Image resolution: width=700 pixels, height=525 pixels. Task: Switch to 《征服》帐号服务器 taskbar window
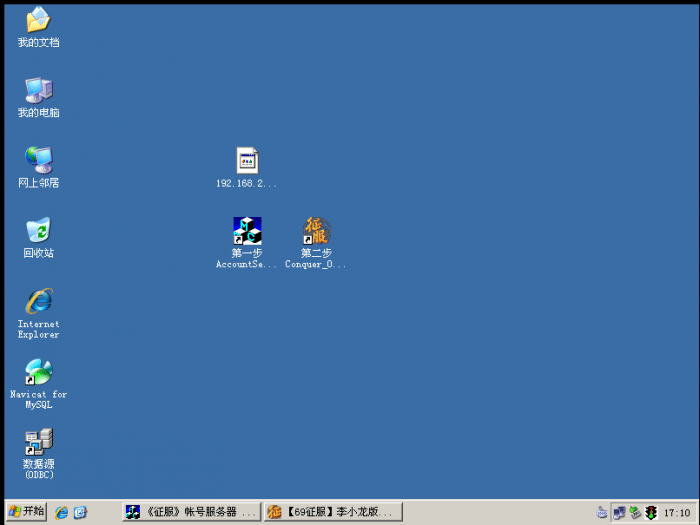[x=190, y=512]
